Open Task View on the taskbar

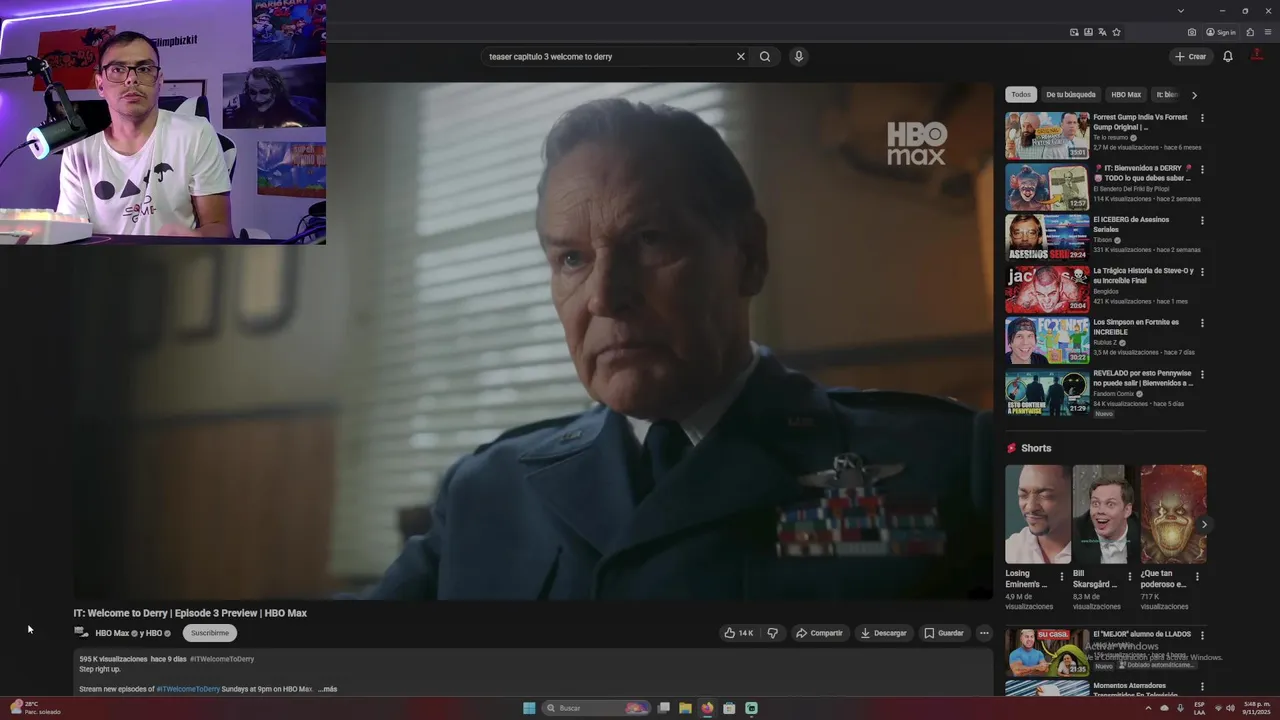tap(663, 708)
